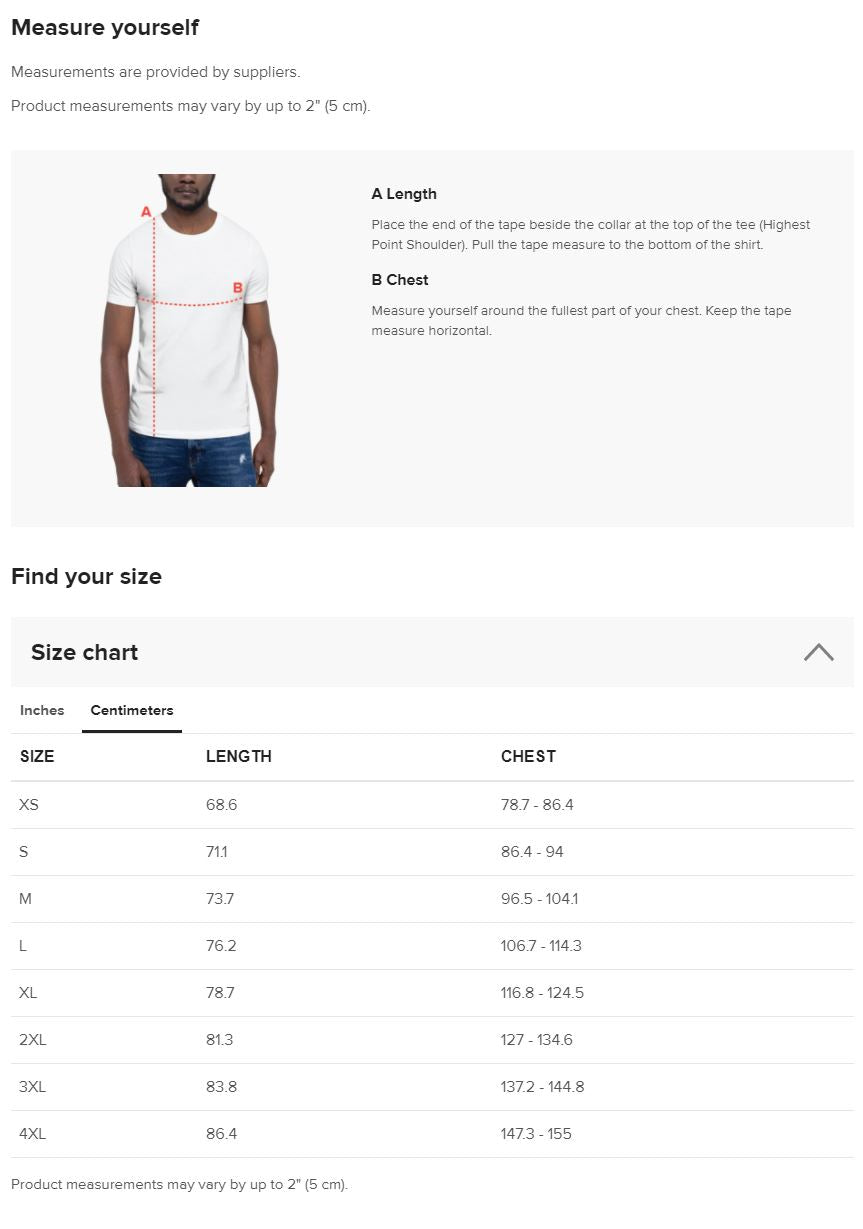Click the B Chest heading
The image size is (863, 1229).
[x=400, y=280]
